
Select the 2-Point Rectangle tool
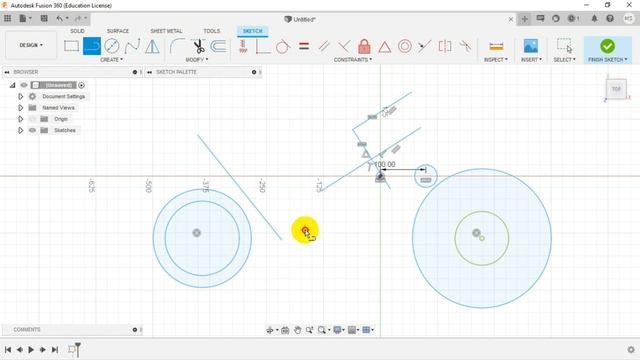click(71, 46)
